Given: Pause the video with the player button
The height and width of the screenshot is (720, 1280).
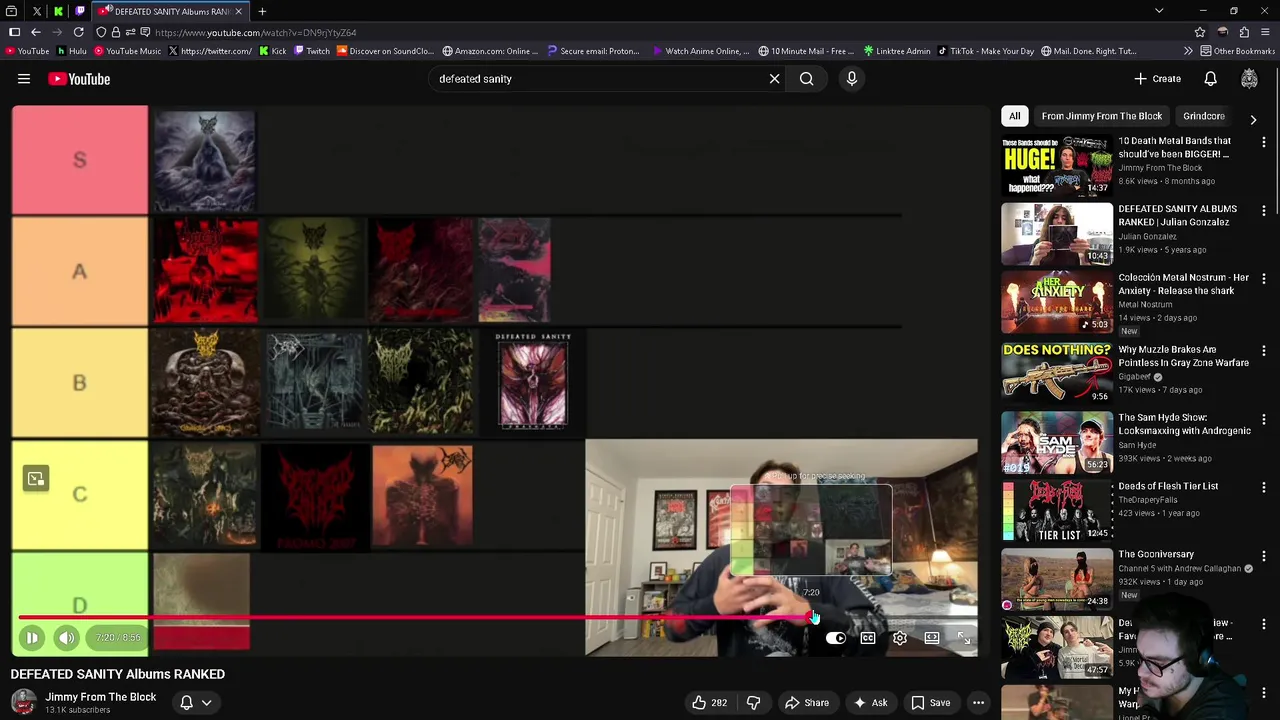Looking at the screenshot, I should tap(32, 637).
